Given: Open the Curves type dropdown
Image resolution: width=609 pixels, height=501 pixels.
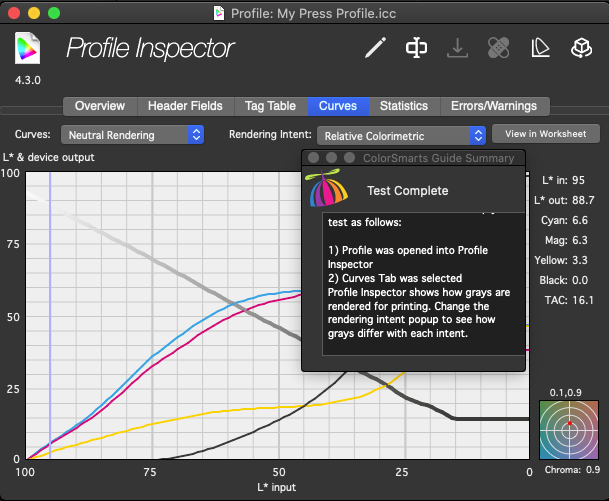Looking at the screenshot, I should [133, 134].
